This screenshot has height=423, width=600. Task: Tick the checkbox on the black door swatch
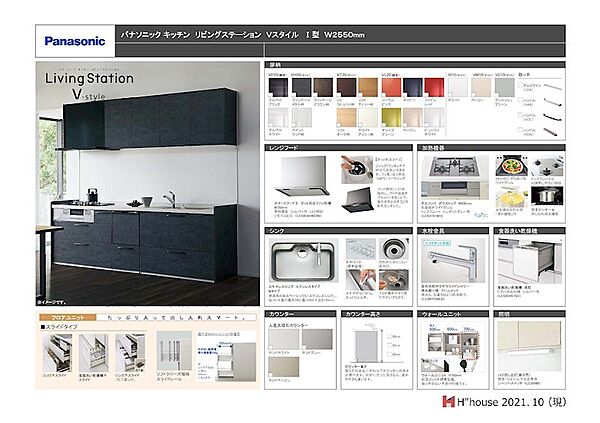271,95
